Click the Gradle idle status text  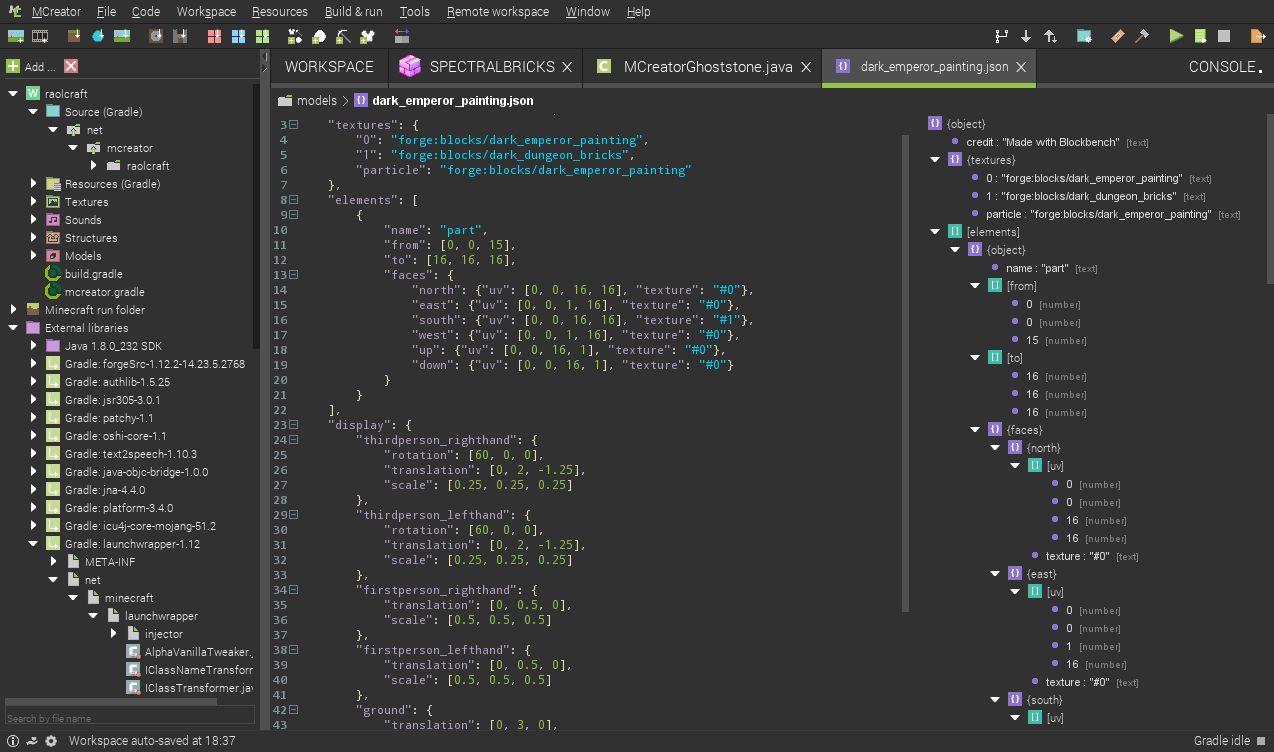point(1222,741)
